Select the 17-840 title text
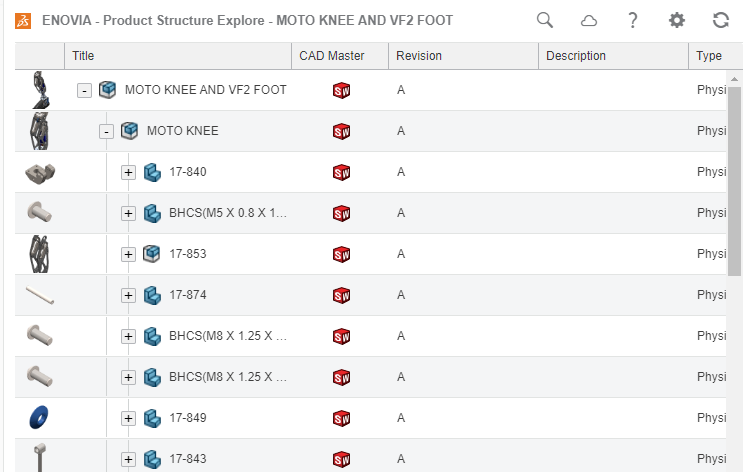 [188, 172]
